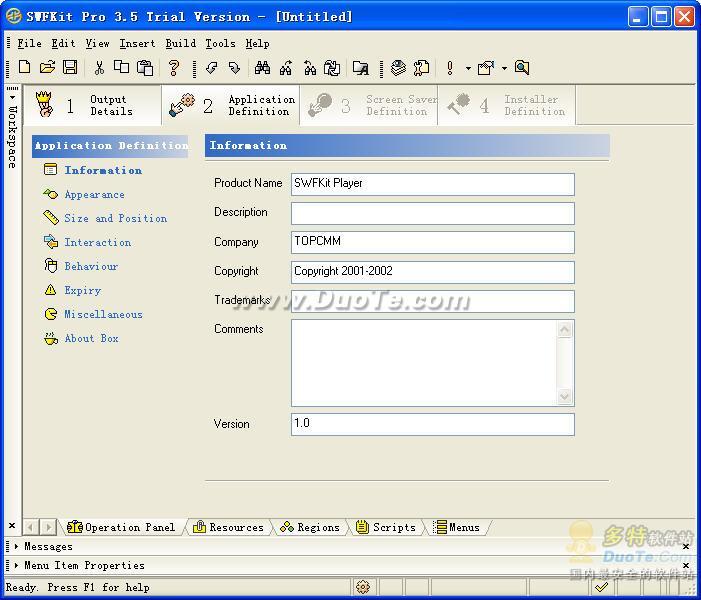This screenshot has width=701, height=600.
Task: Click the Replace toolbar icon
Action: click(332, 68)
